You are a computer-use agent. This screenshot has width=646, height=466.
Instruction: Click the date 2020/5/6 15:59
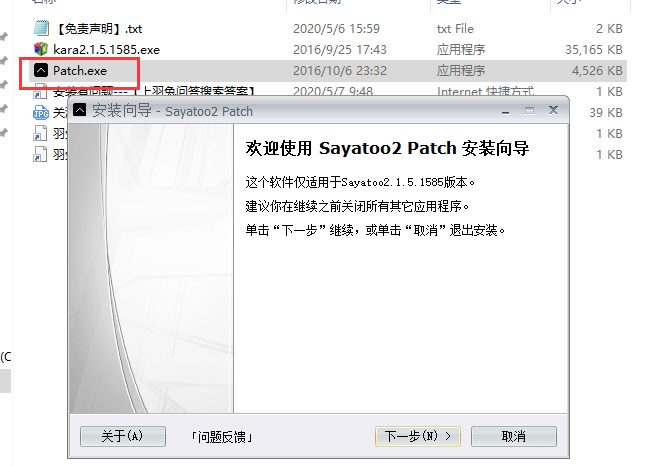coord(337,29)
